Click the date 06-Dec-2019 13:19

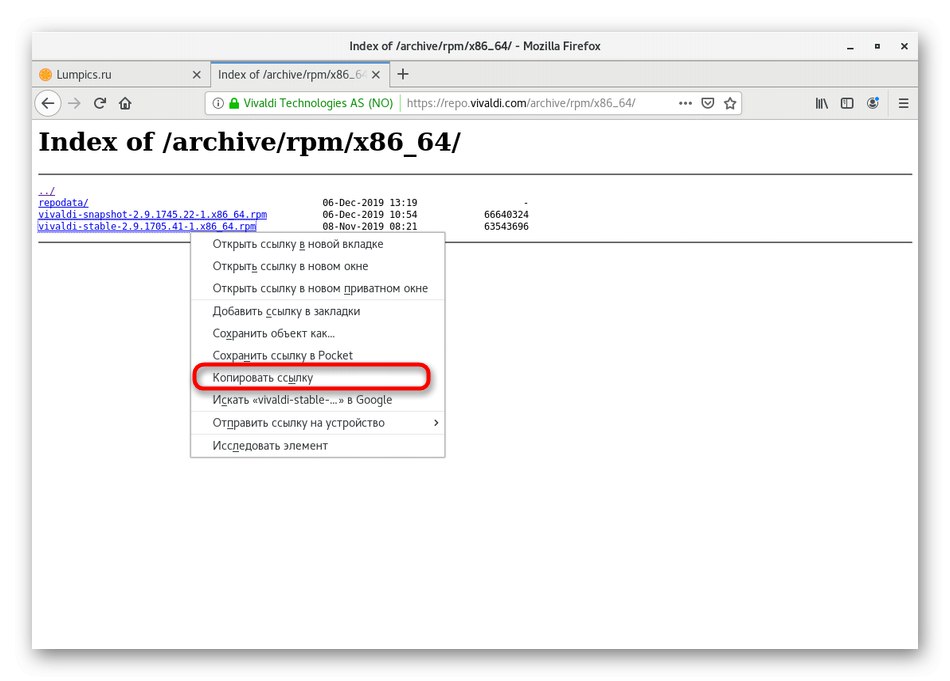(370, 202)
